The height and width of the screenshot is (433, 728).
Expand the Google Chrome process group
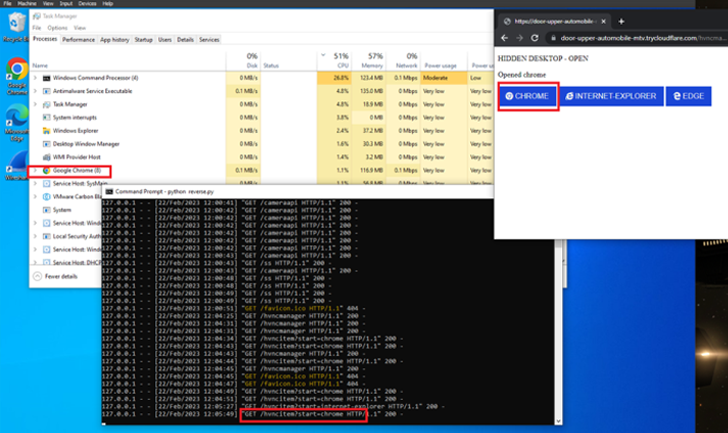(36, 170)
